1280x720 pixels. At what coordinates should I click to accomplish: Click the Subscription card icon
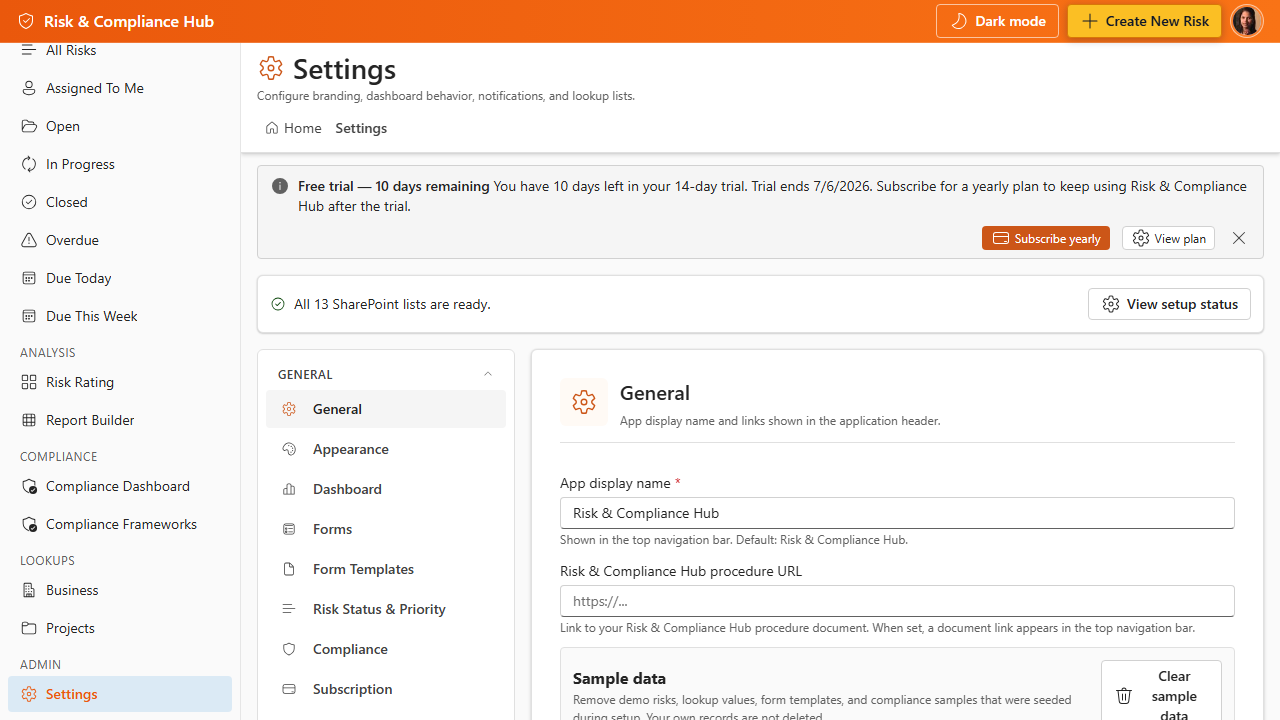(x=289, y=689)
